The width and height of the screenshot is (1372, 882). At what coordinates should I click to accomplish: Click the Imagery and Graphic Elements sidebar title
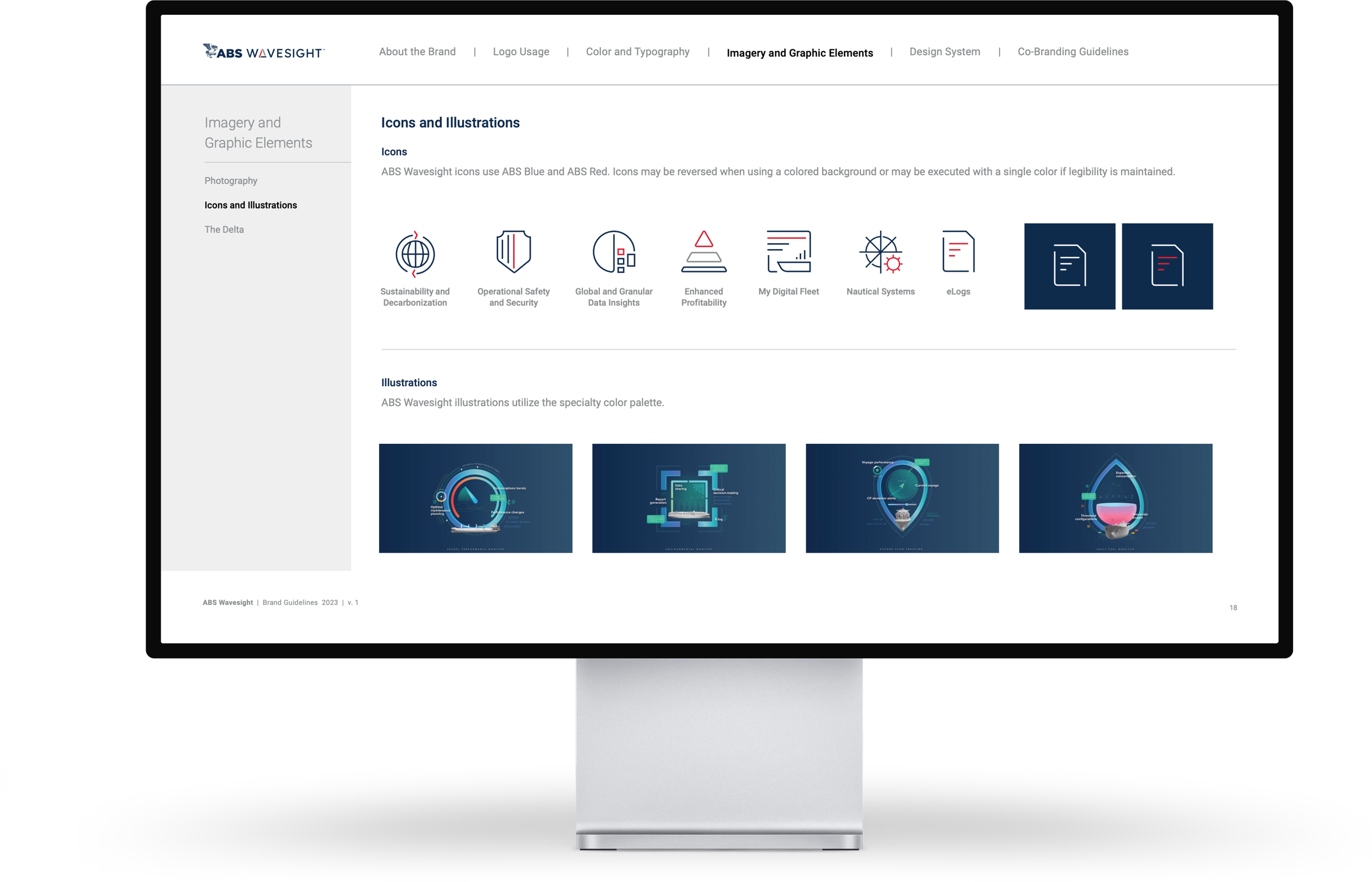(258, 132)
